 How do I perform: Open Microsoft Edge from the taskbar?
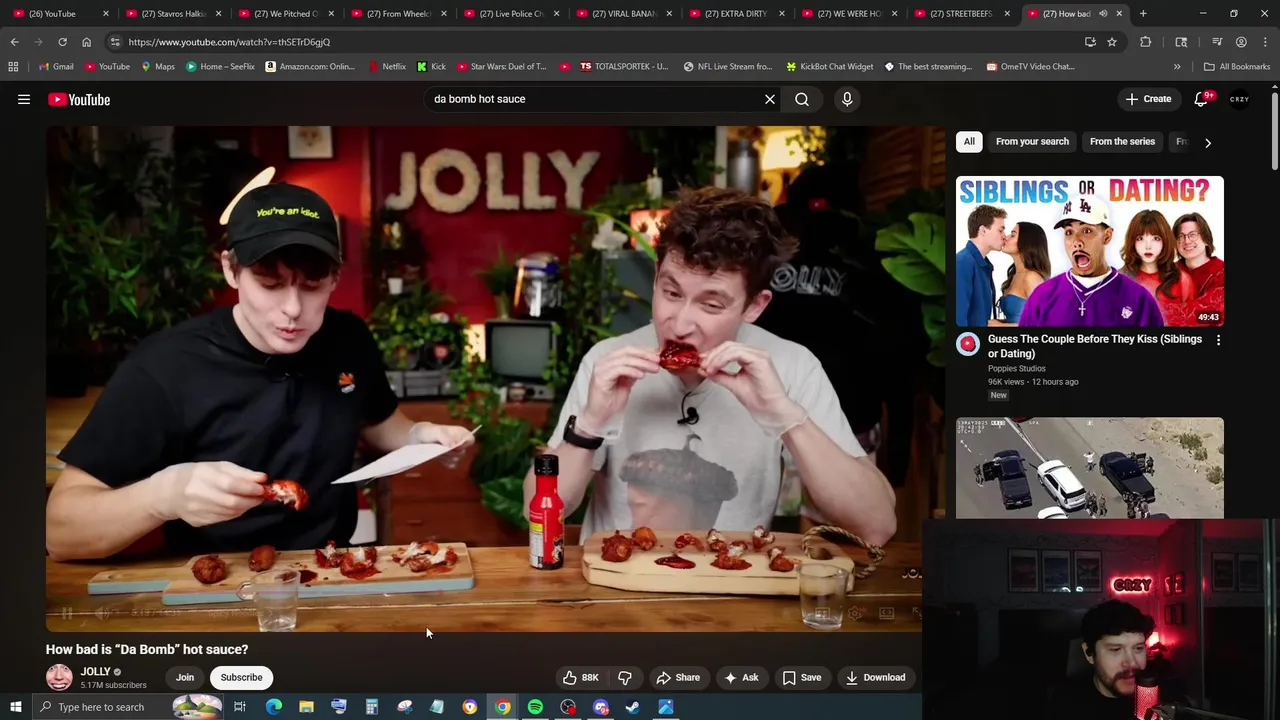(274, 707)
